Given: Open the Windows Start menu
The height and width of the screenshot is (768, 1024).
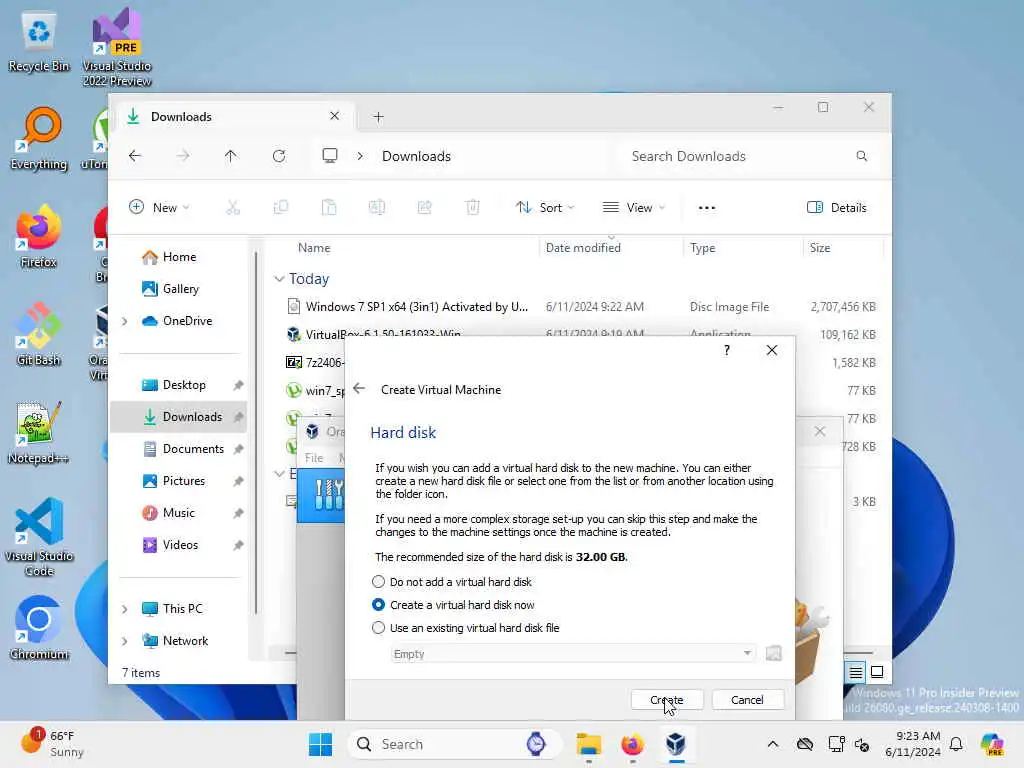Looking at the screenshot, I should pos(320,744).
